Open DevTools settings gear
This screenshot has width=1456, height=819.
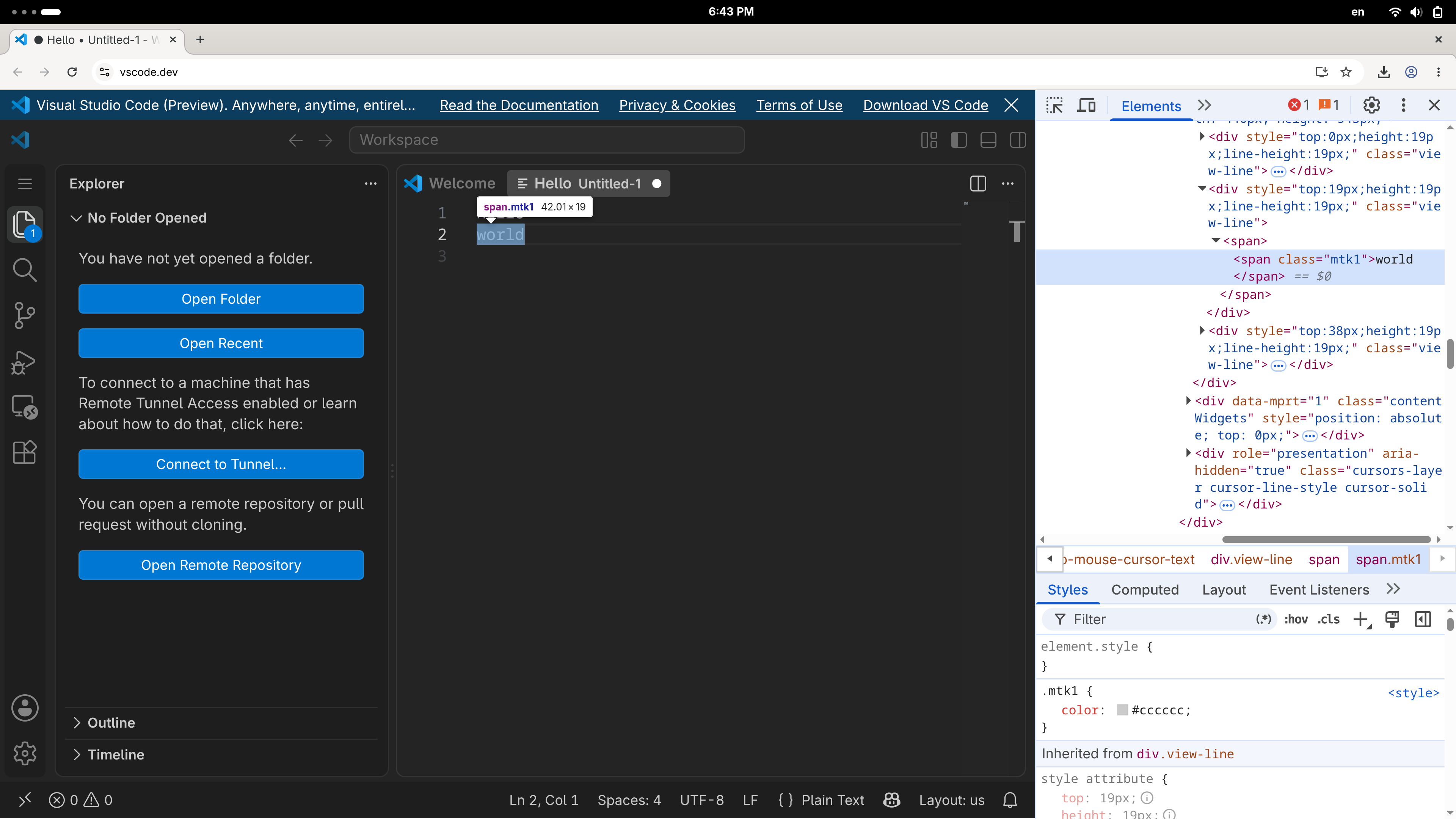[1372, 106]
